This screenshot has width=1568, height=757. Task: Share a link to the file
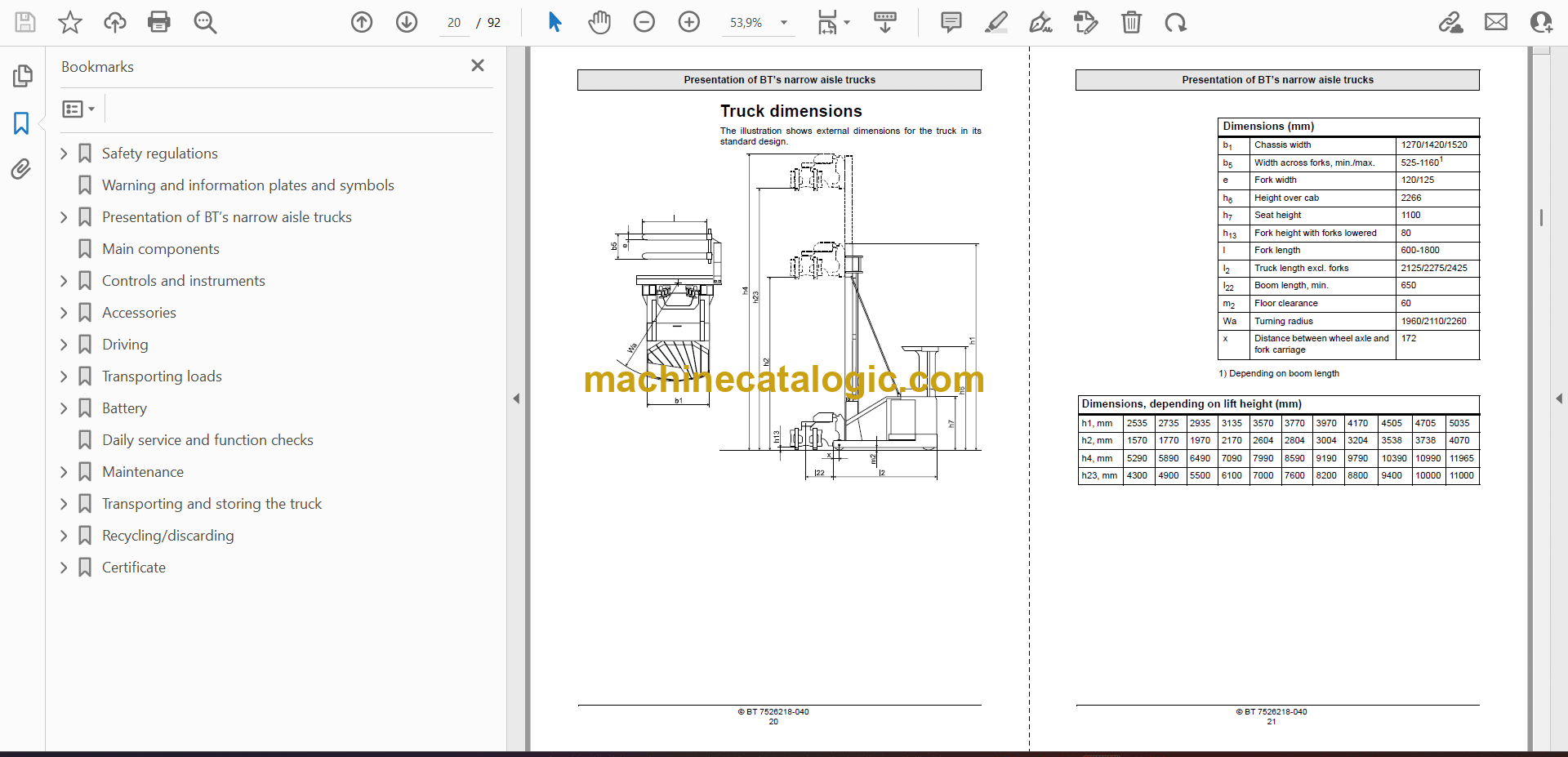point(1451,22)
